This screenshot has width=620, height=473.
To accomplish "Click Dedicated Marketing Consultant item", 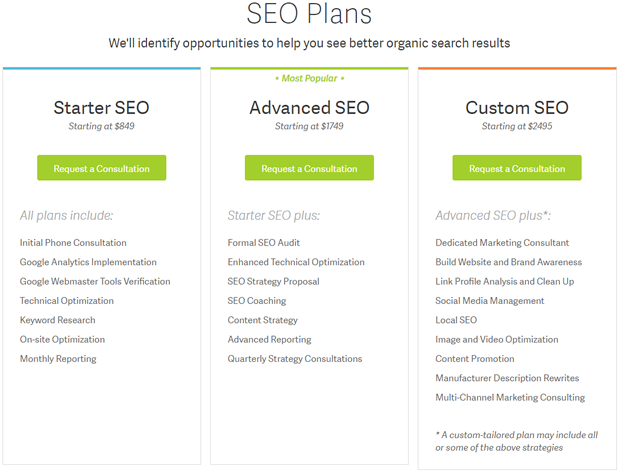I will [x=502, y=242].
